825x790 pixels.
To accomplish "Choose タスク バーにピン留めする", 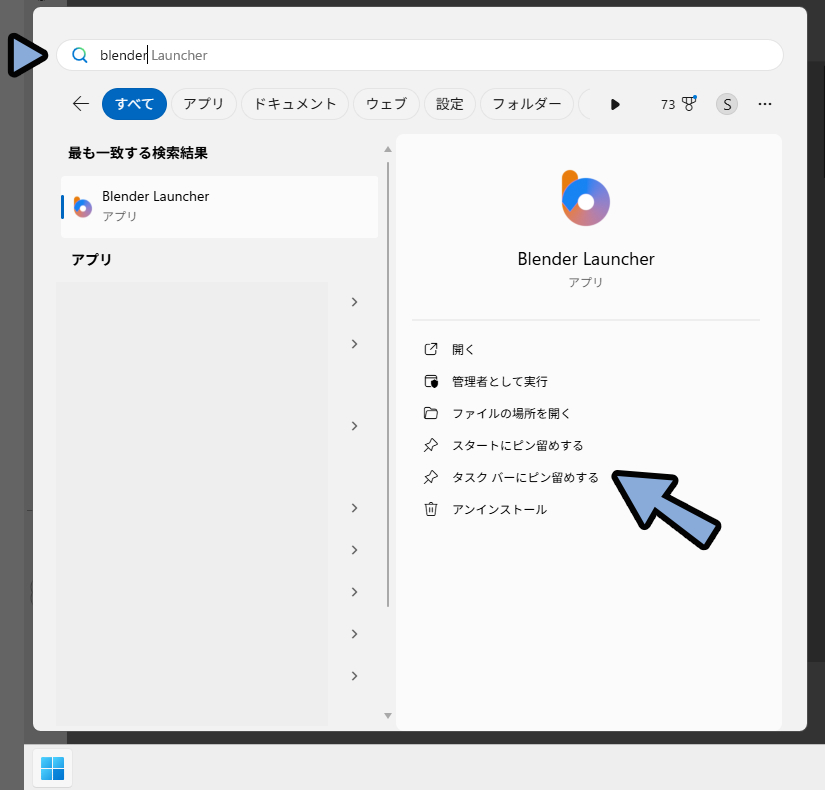I will (524, 478).
